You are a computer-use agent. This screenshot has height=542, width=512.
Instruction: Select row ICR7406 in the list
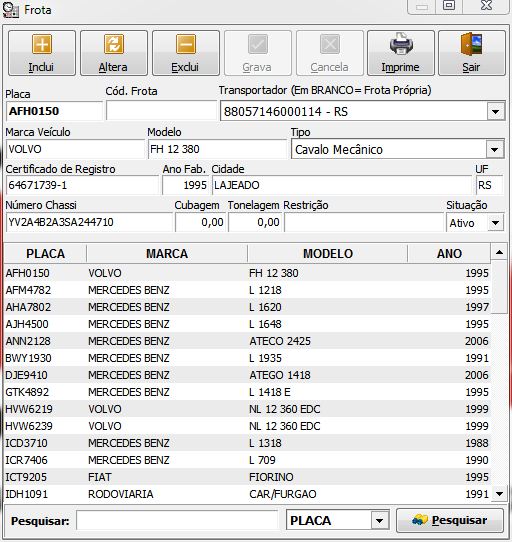point(247,460)
